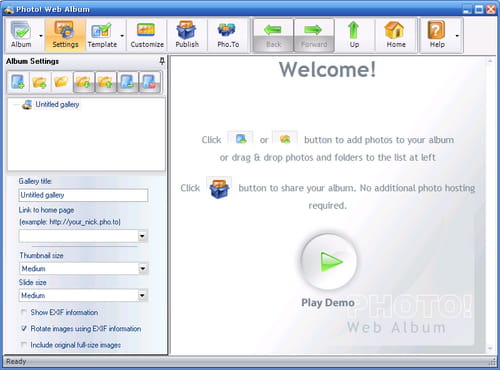Screen dimensions: 500x370
Task: Click the welcome page scrollbar down arrow
Action: coord(490,349)
